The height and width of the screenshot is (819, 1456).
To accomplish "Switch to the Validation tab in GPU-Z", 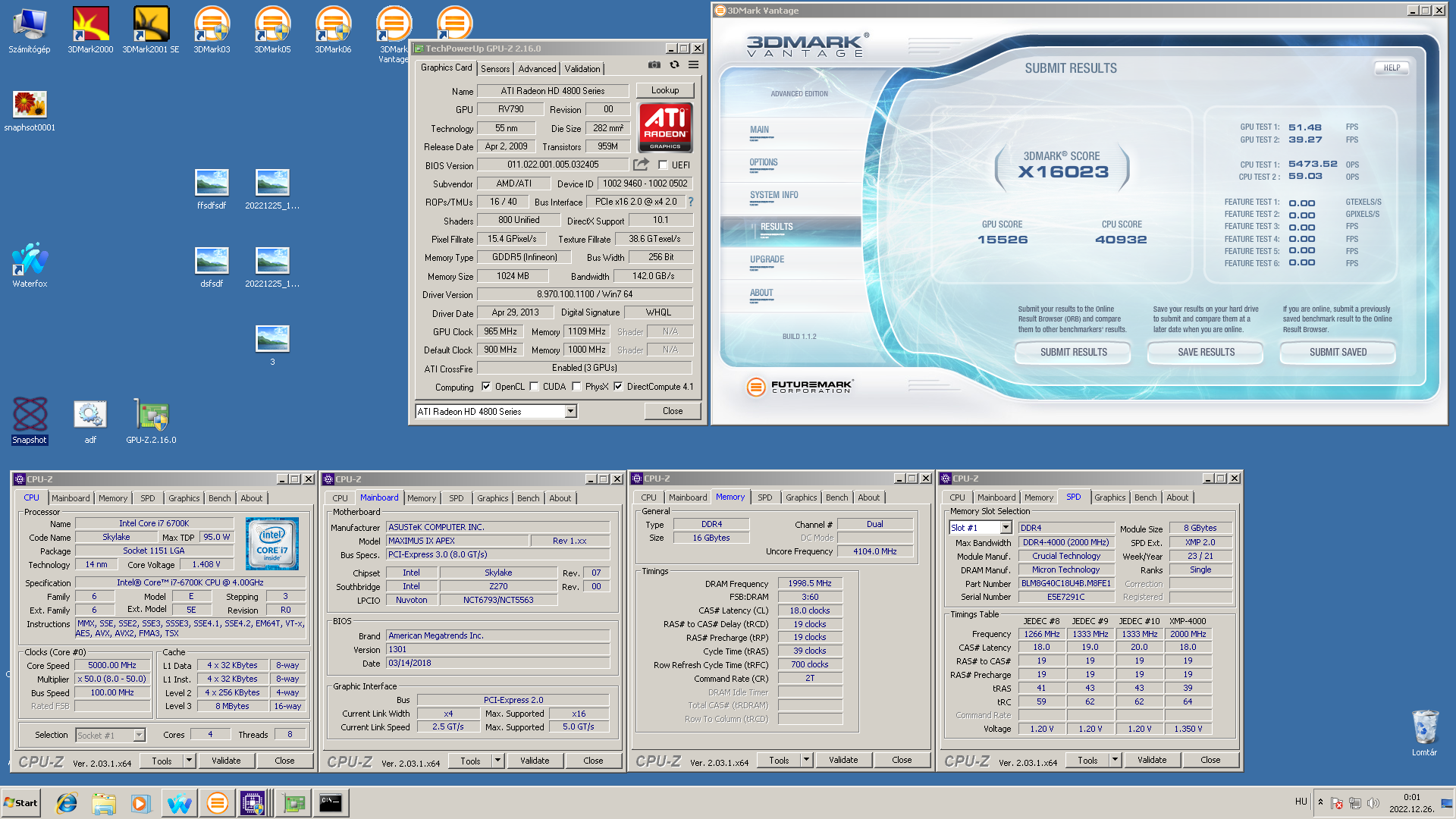I will [x=582, y=68].
